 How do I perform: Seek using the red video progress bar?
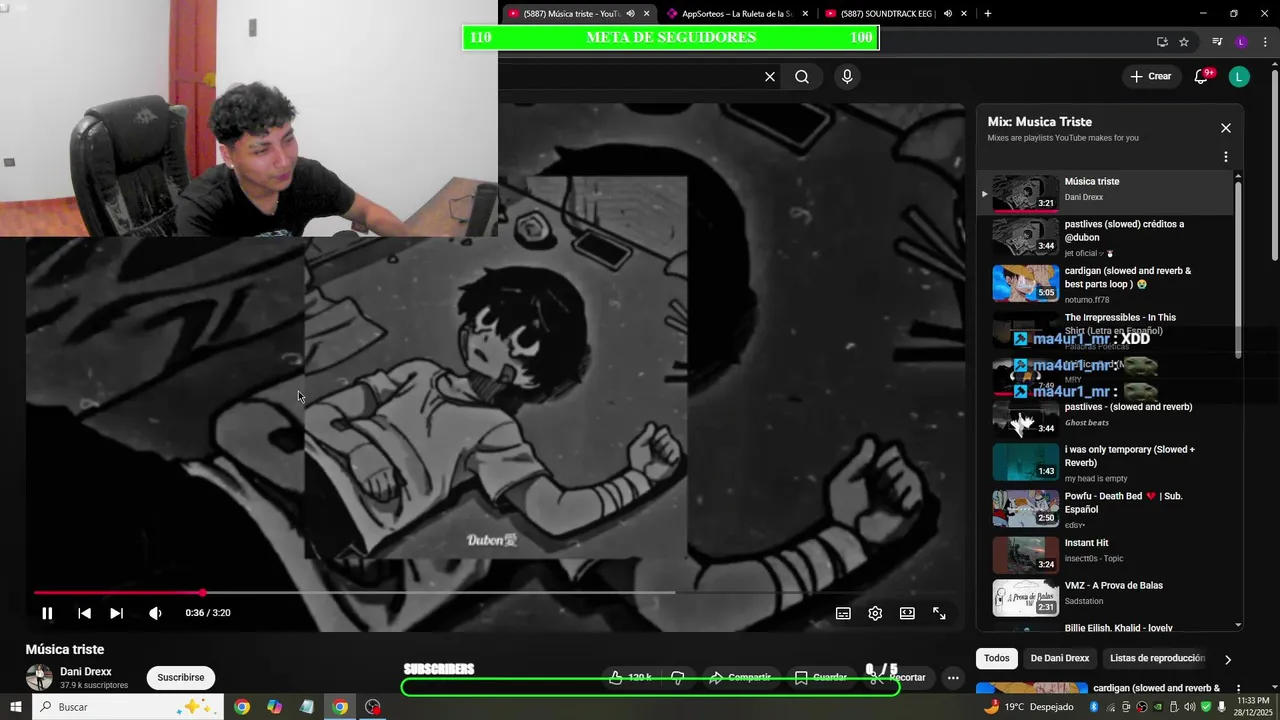click(494, 593)
